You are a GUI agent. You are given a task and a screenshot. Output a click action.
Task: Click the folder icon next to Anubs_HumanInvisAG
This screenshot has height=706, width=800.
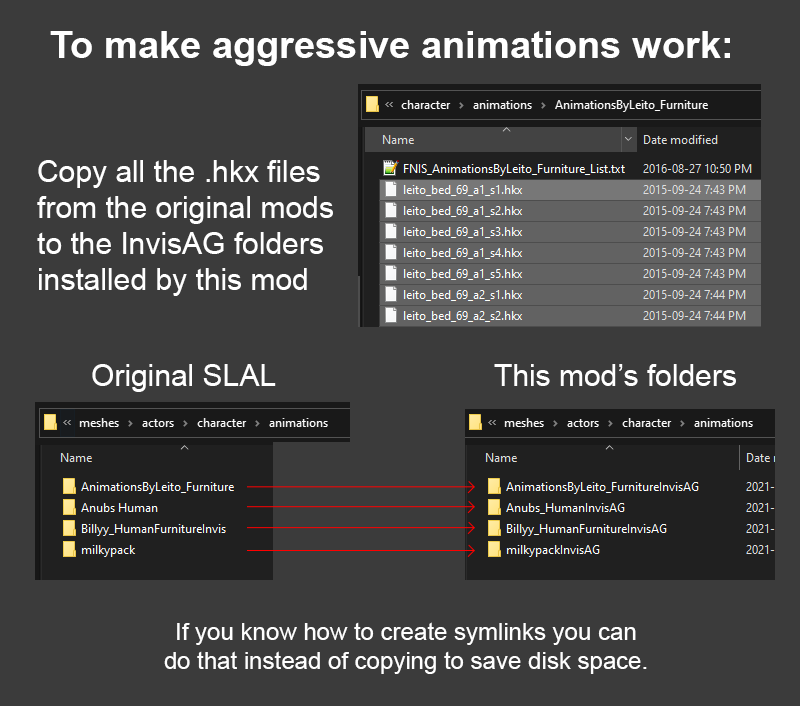point(494,507)
